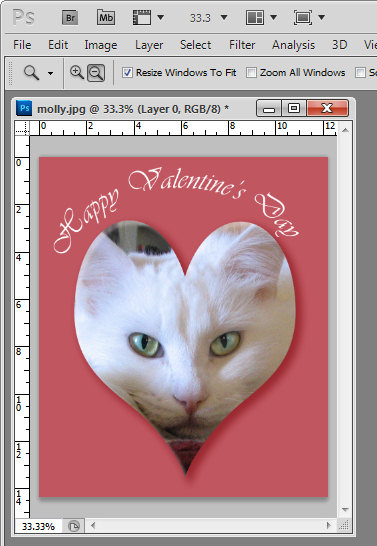Toggle the cut-off checkbox after Zoom All Windows
The image size is (377, 546).
click(360, 72)
